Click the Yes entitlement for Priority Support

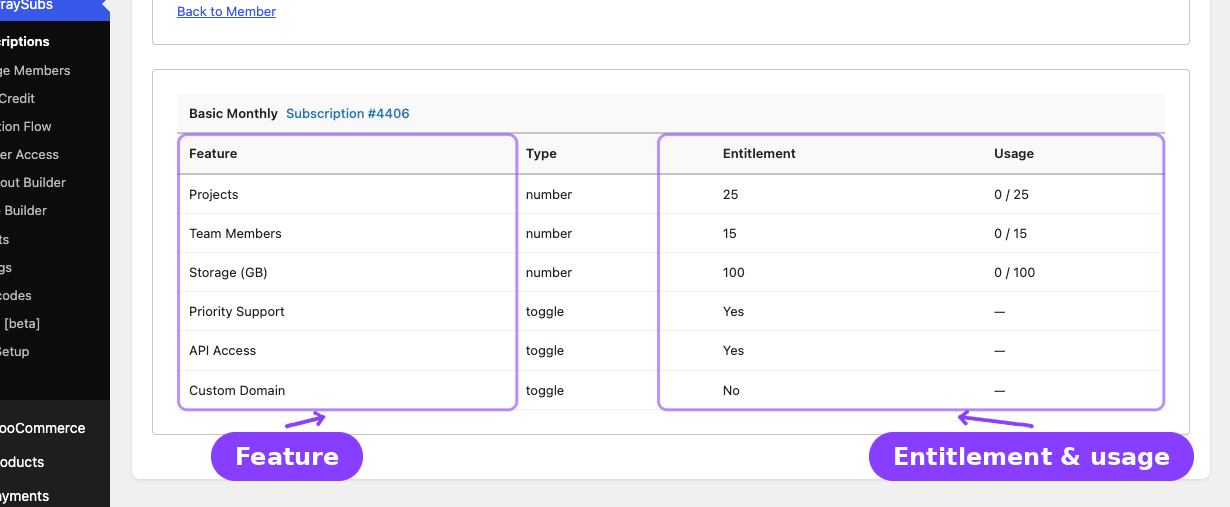click(x=734, y=311)
